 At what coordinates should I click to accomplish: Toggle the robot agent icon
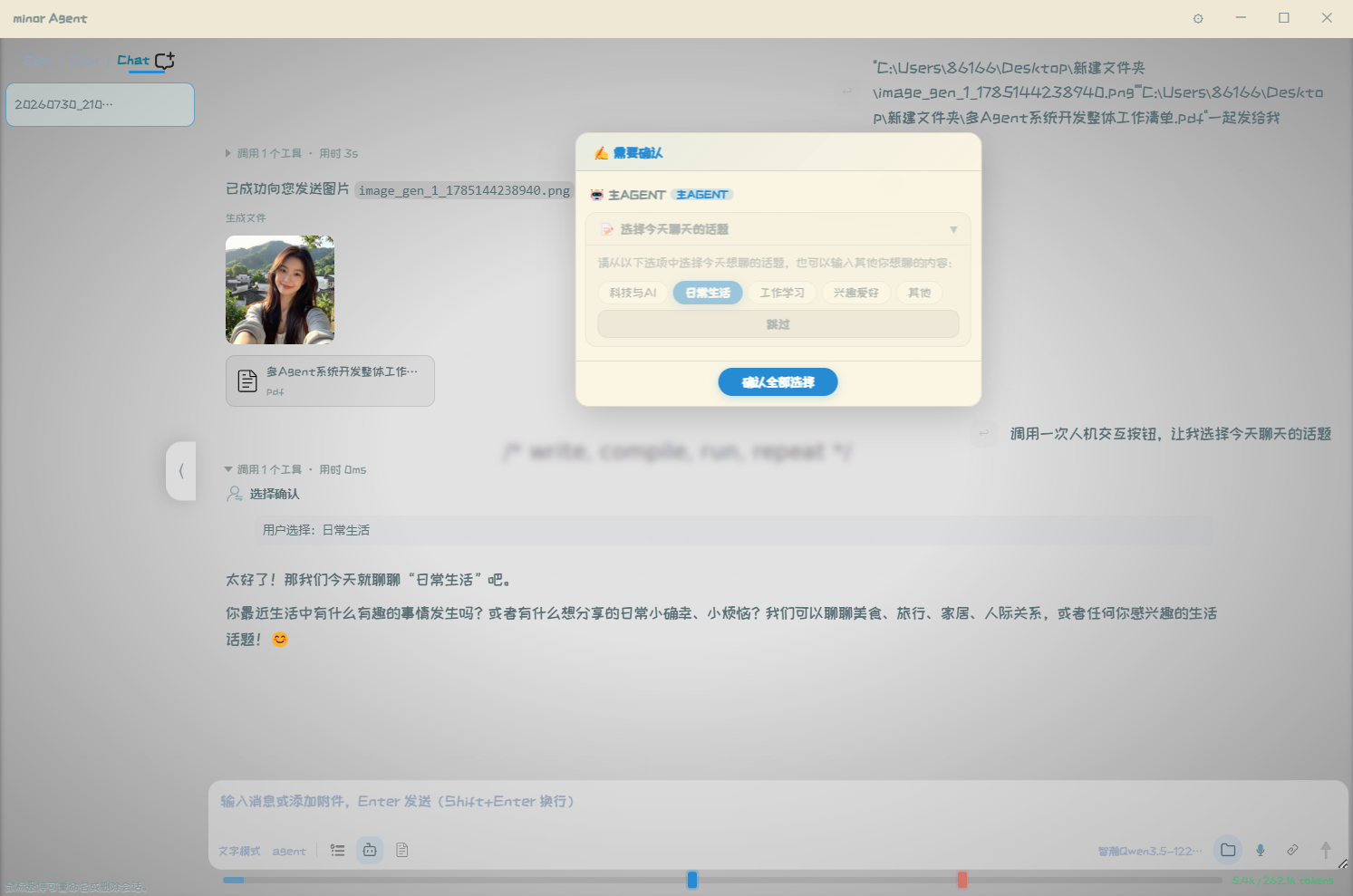pyautogui.click(x=370, y=850)
